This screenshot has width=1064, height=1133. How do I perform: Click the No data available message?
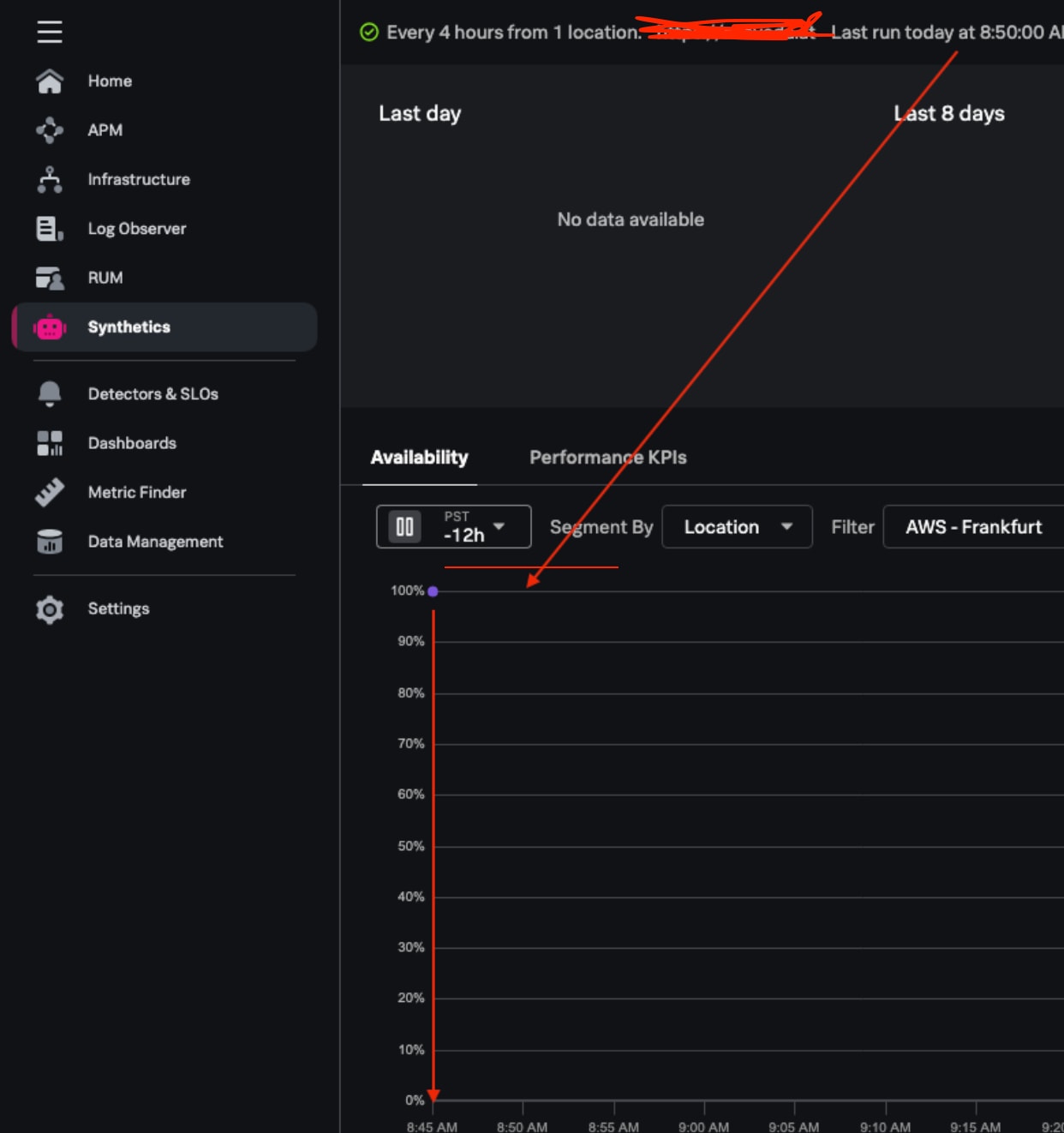[x=631, y=219]
